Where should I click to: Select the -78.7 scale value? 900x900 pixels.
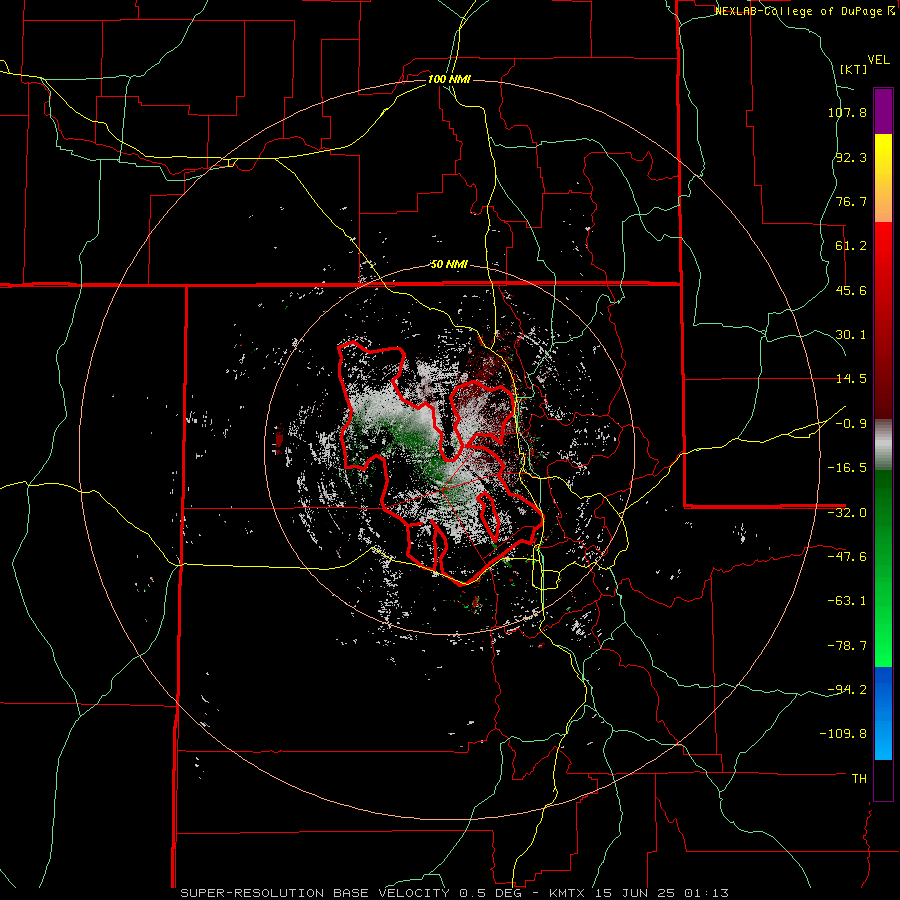point(847,646)
